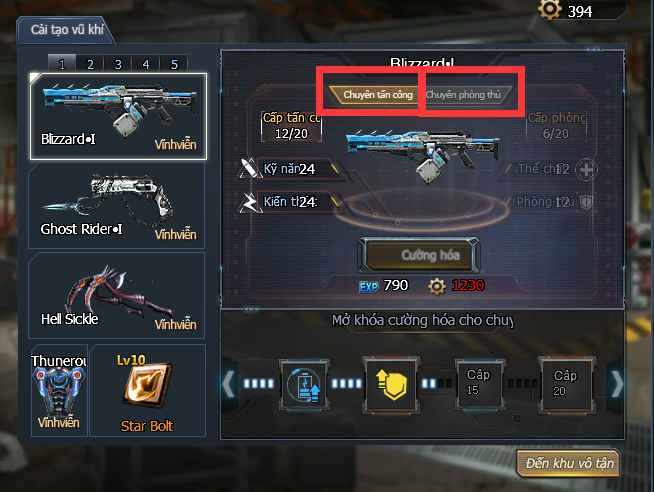Show next unlock milestones with right arrow
The width and height of the screenshot is (654, 492).
click(x=617, y=384)
